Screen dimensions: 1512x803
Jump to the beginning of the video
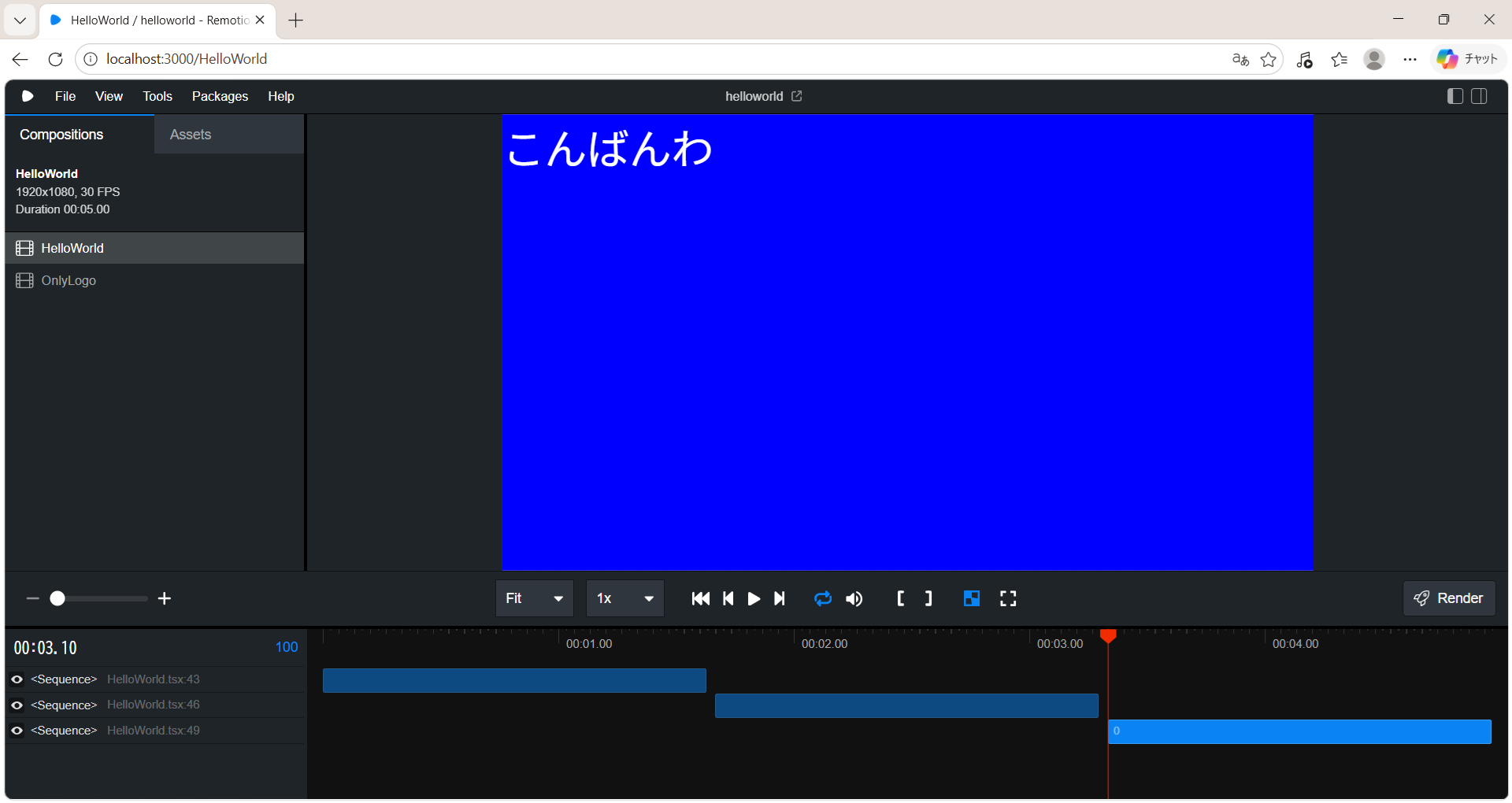click(700, 599)
